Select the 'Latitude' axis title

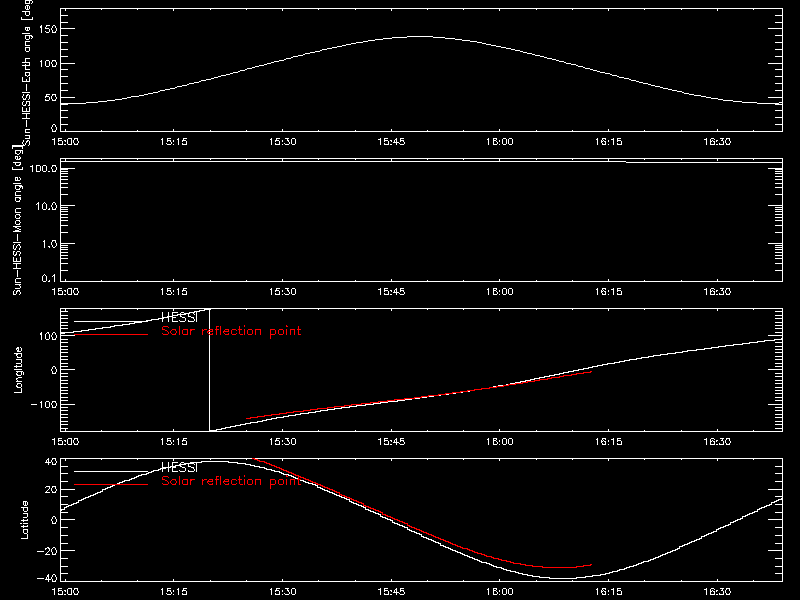pos(24,520)
